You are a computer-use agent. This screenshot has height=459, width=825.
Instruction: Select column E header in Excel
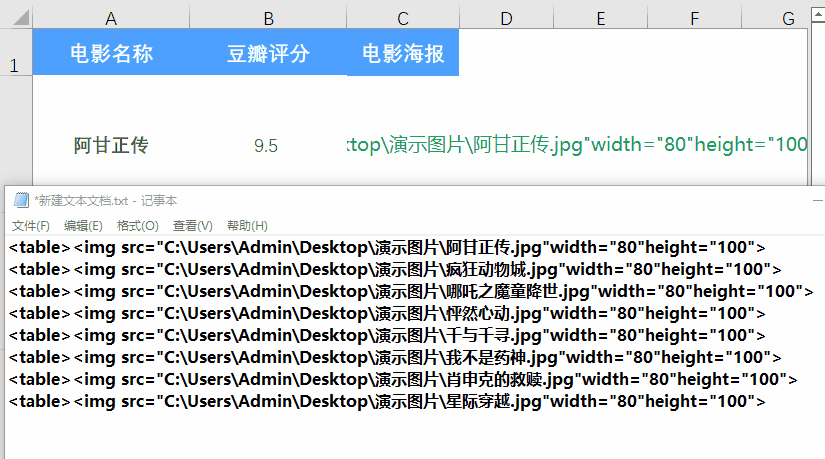600,18
